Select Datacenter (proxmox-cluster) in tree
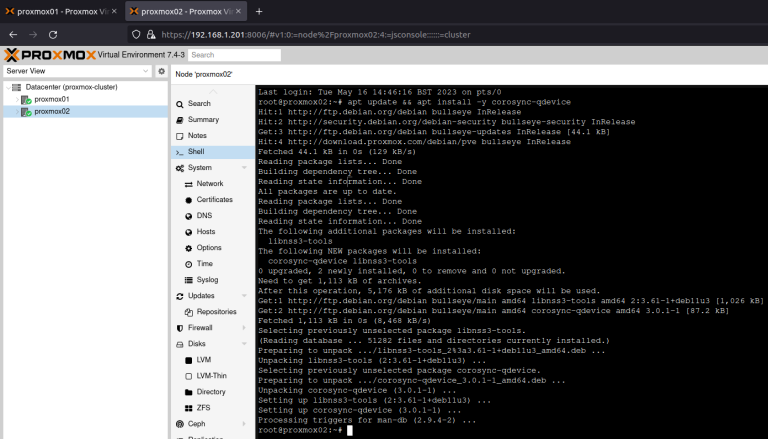The height and width of the screenshot is (439, 768). click(x=72, y=87)
